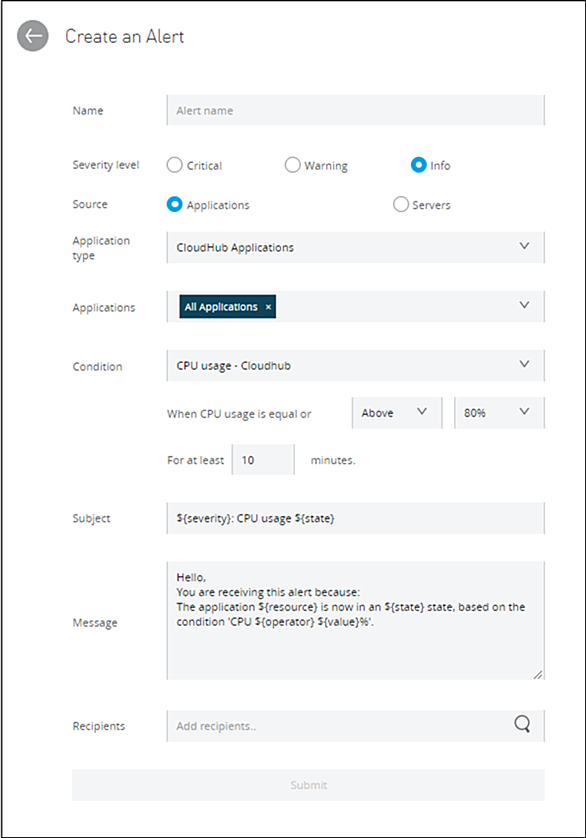
Task: Click inside the Message text area
Action: [x=356, y=620]
